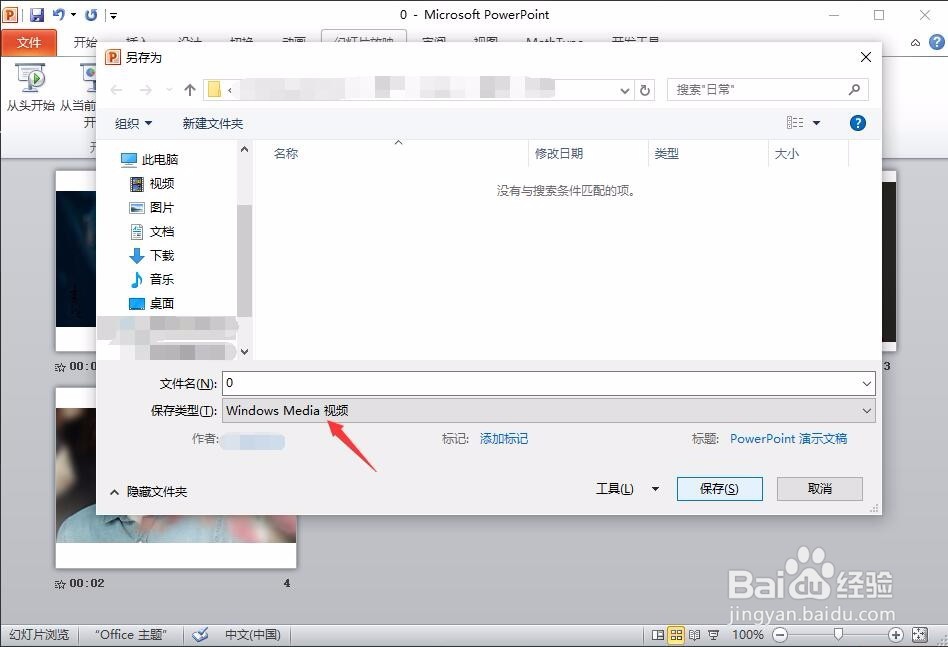Open the 文档 folder in navigation pane
948x647 pixels.
point(152,232)
